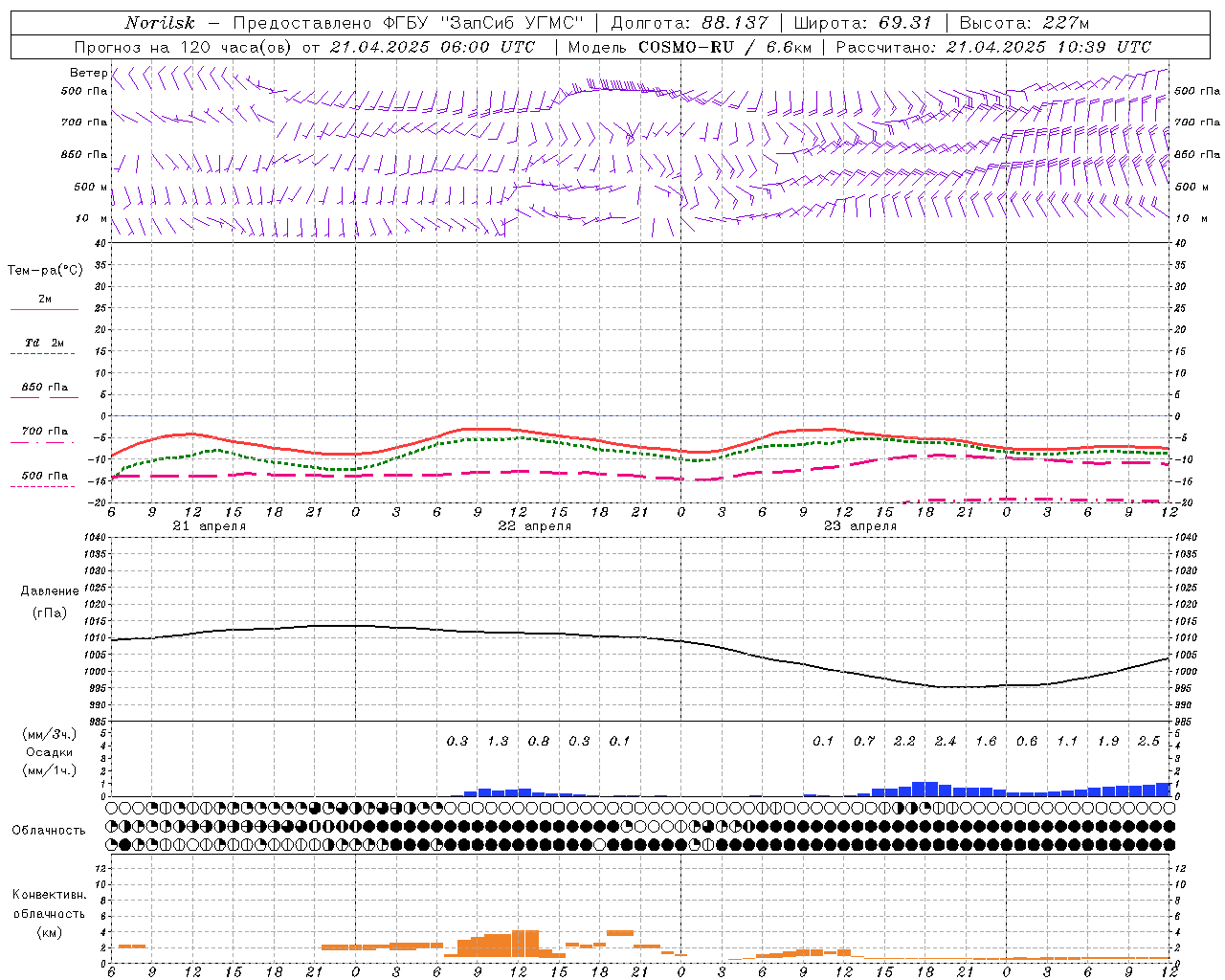Select the text 'Предоставлено ФГБУ "ЗапСиб УГМС"'
The width and height of the screenshot is (1225, 980).
tap(409, 23)
